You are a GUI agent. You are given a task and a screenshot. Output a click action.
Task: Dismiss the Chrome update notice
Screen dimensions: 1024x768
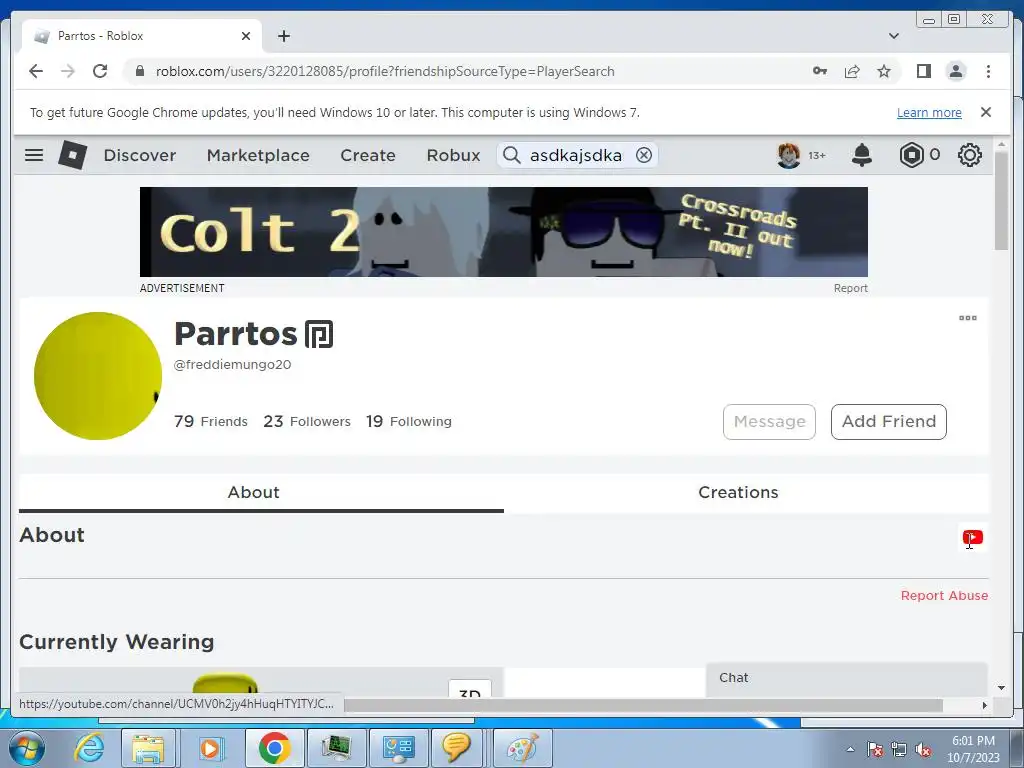[x=985, y=112]
